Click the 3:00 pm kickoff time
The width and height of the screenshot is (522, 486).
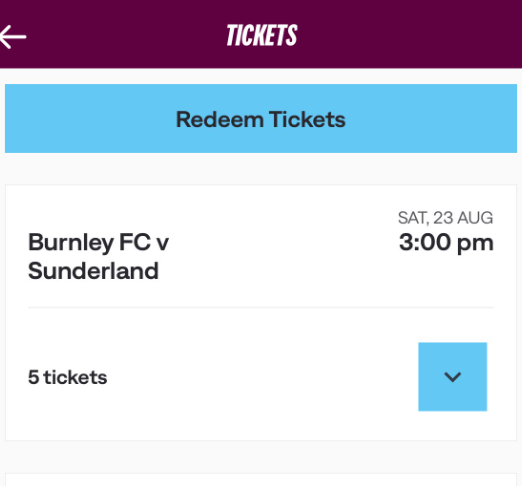(446, 243)
